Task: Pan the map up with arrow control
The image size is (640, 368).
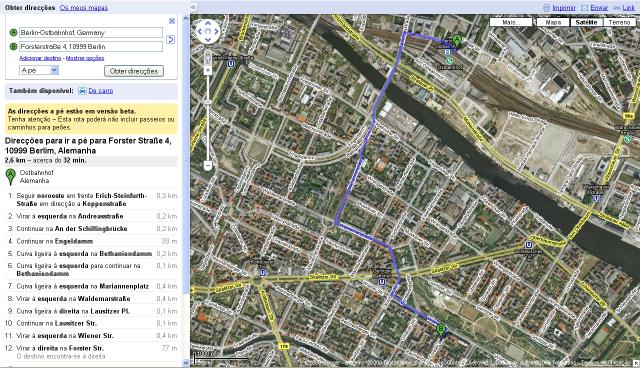Action: point(208,23)
